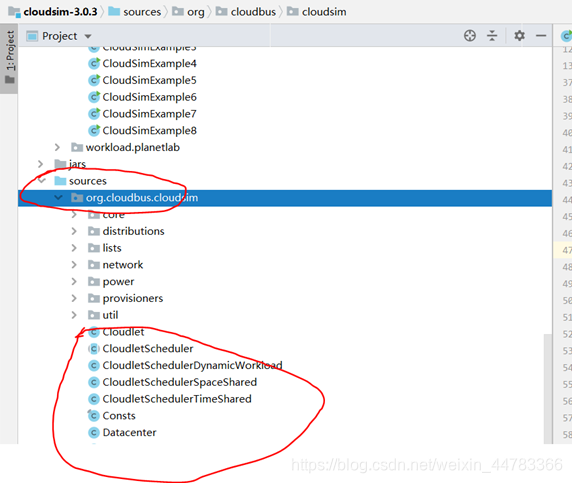Screen dimensions: 572x483
Task: Select network package
Action: click(x=123, y=265)
